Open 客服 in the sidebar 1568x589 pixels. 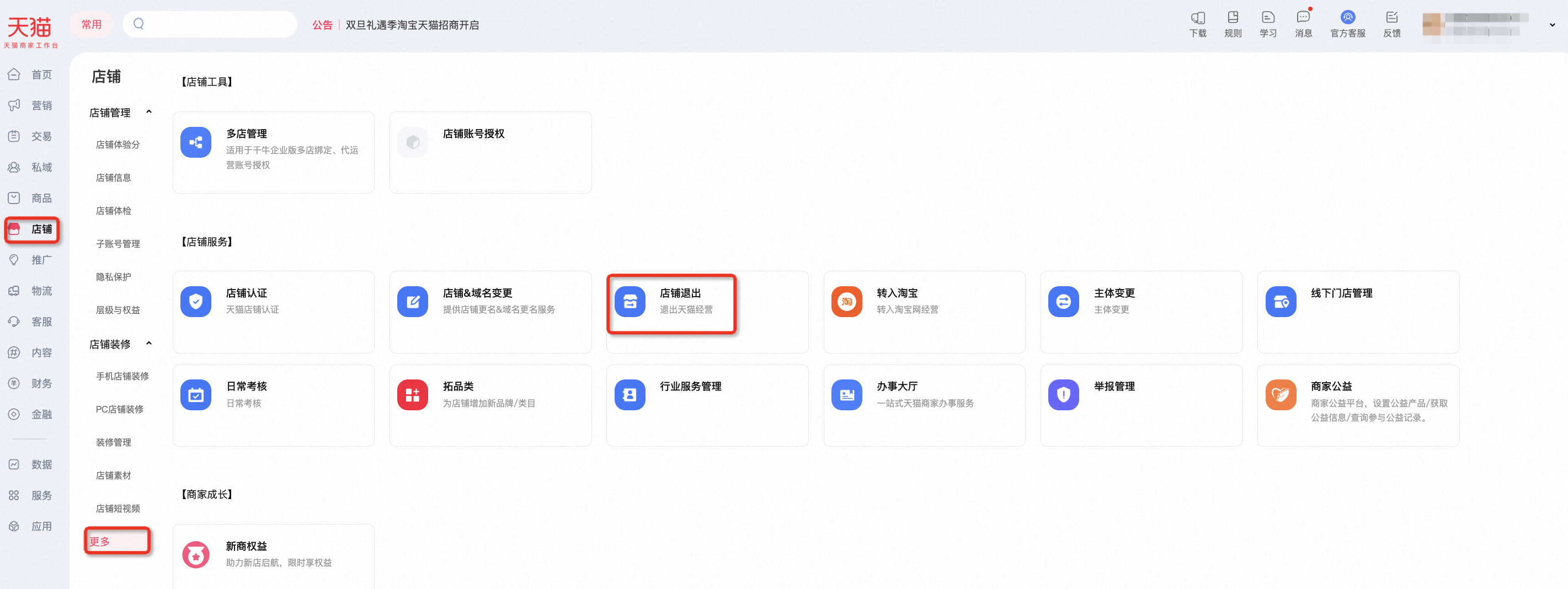click(x=30, y=322)
